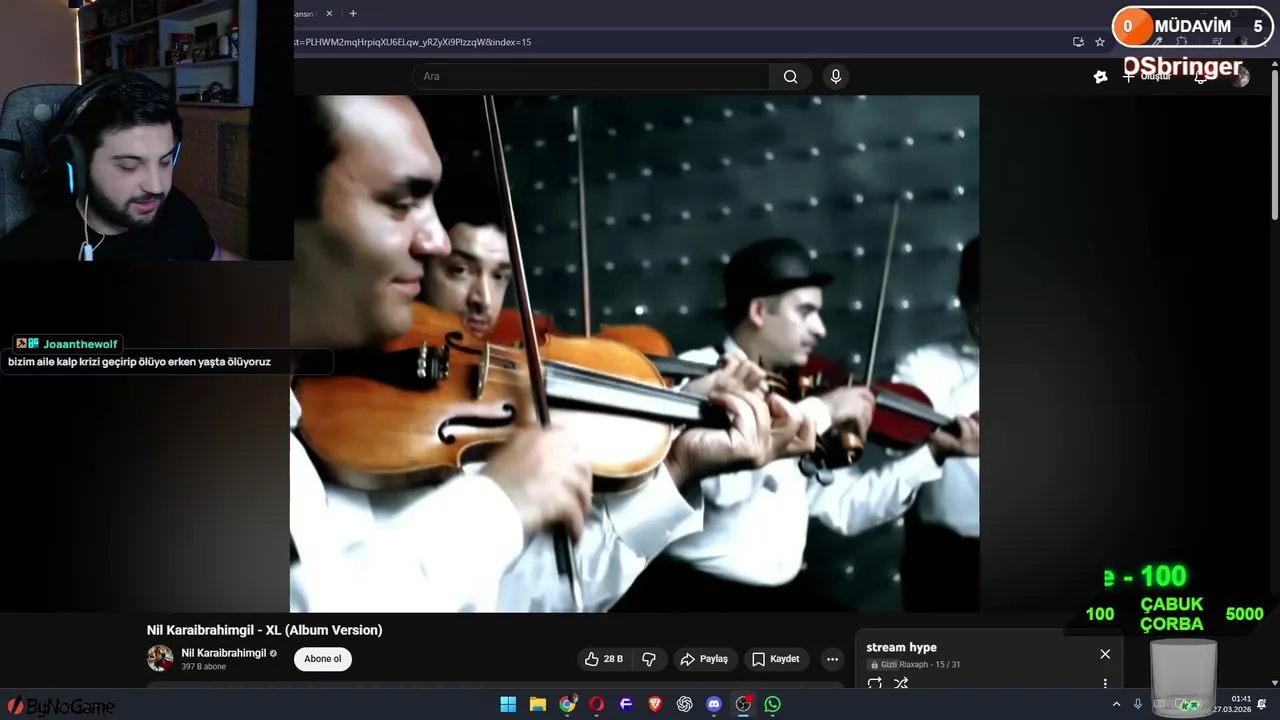Open Brave browser from the taskbar

[655, 704]
